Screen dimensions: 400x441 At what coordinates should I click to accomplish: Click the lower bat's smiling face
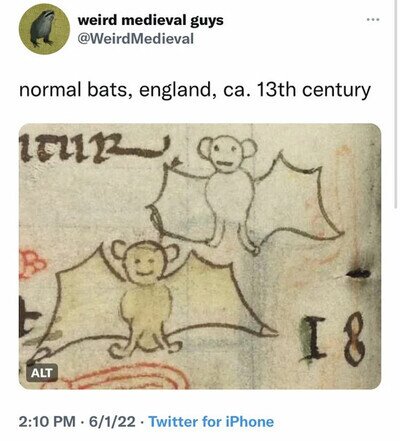pos(146,263)
